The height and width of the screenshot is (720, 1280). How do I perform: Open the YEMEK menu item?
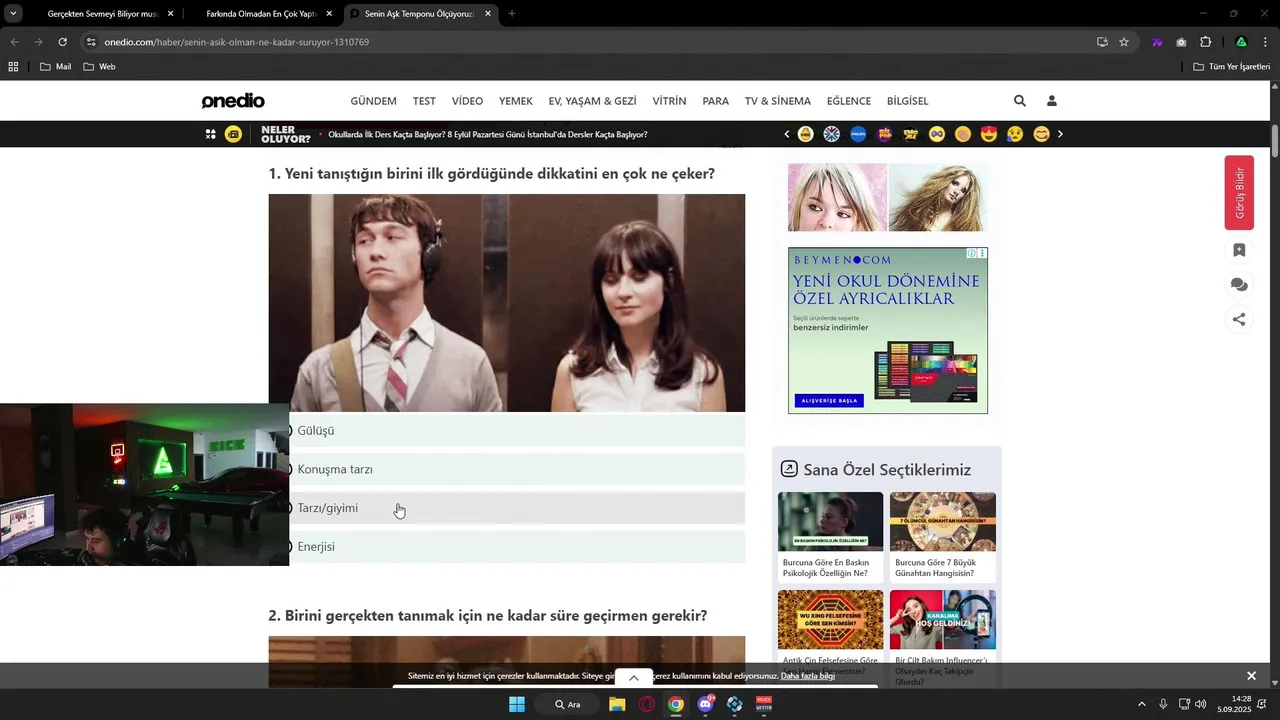(516, 101)
